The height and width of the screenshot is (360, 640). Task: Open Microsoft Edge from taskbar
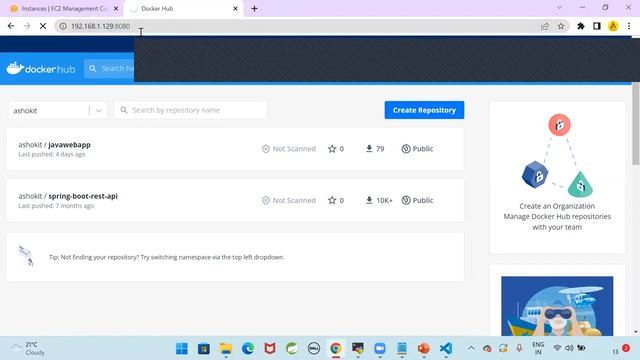[248, 349]
